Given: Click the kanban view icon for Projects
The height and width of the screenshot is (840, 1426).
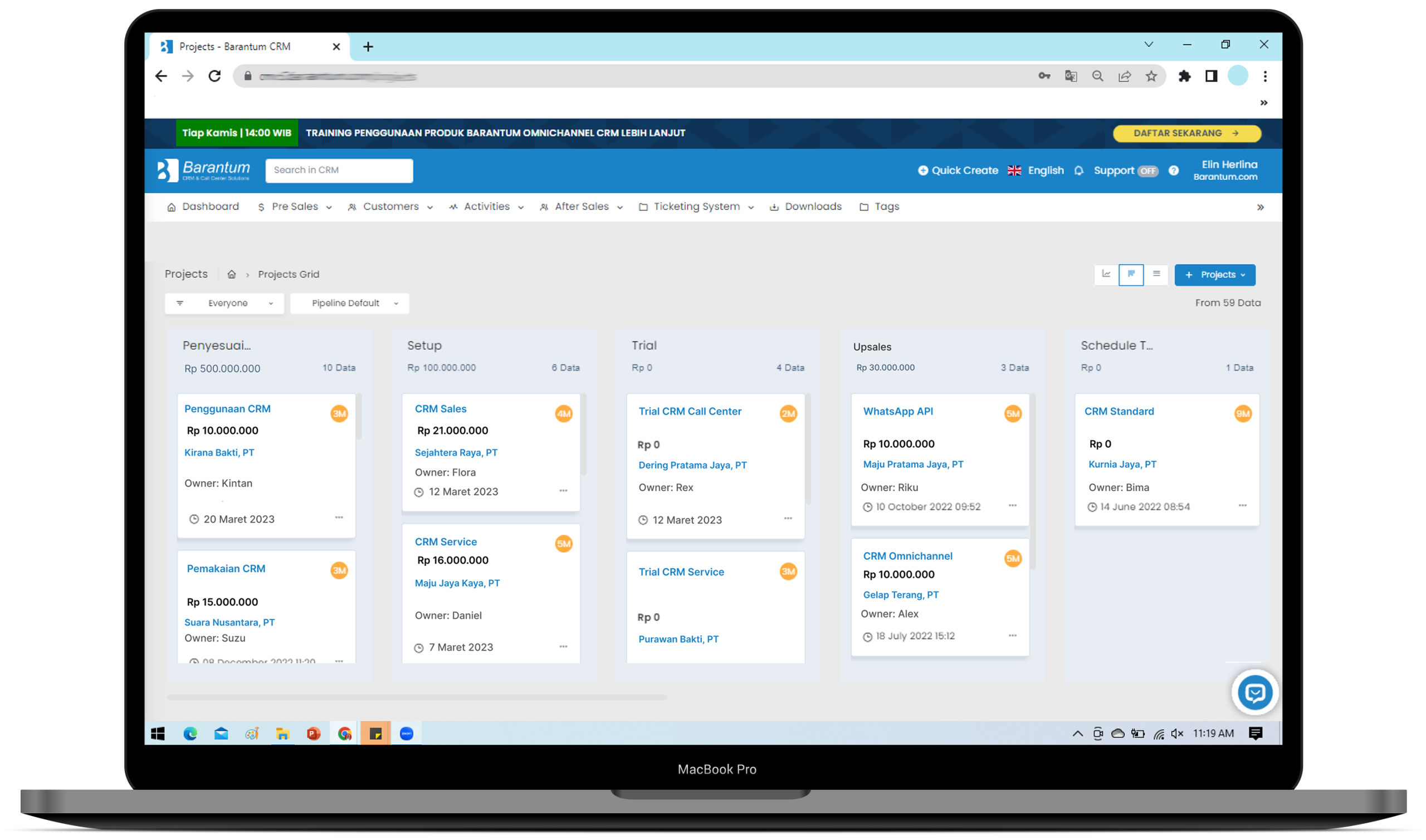Looking at the screenshot, I should pos(1131,274).
